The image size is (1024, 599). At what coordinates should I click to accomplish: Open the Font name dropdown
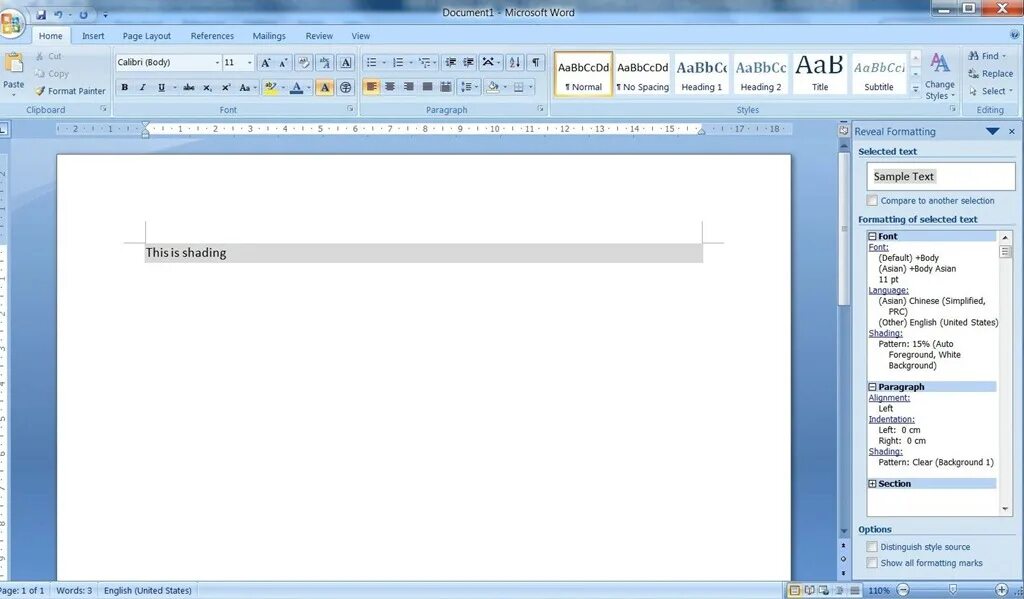pyautogui.click(x=217, y=63)
